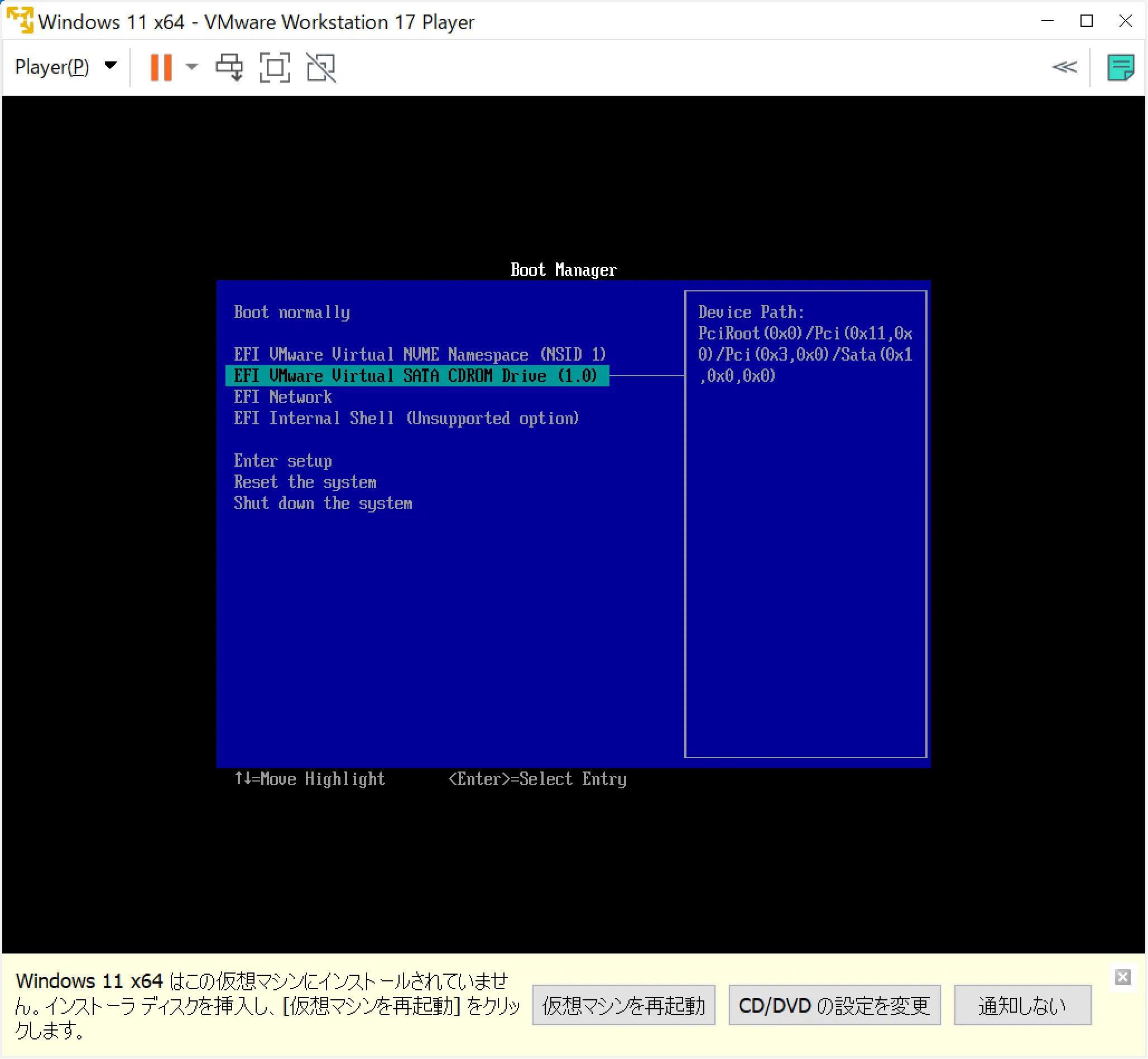Expand the power options dropdown arrow beside pause

(192, 67)
